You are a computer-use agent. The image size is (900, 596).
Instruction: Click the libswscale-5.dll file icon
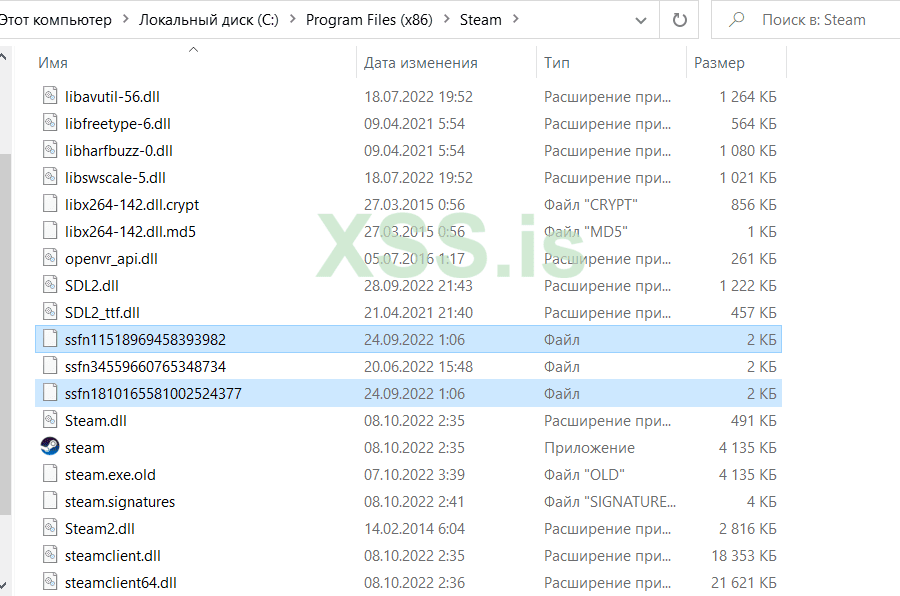[51, 176]
